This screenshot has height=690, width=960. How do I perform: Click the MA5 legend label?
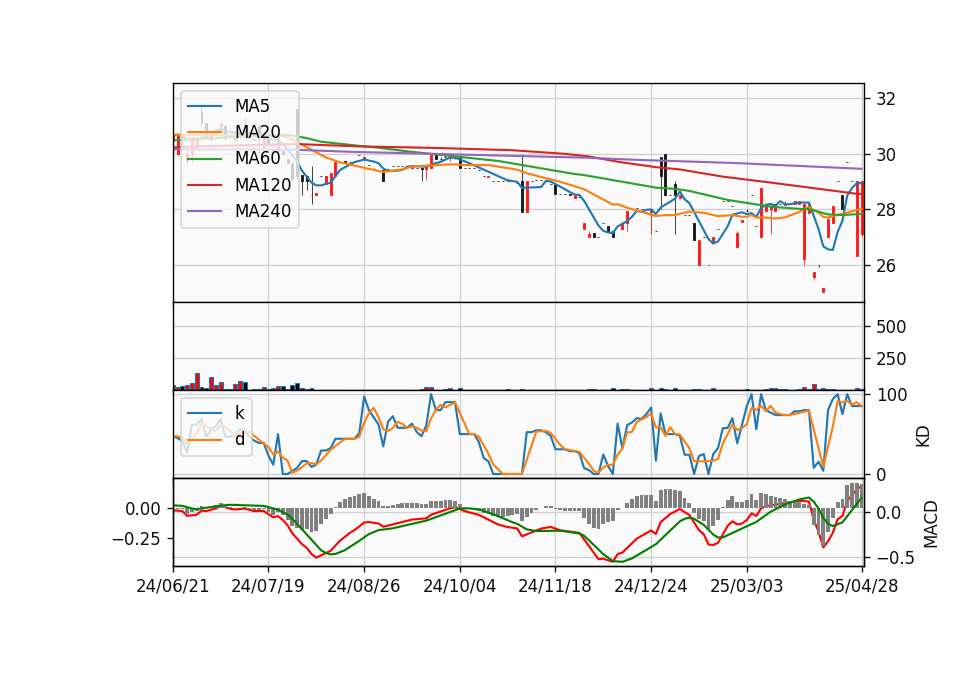click(x=252, y=106)
